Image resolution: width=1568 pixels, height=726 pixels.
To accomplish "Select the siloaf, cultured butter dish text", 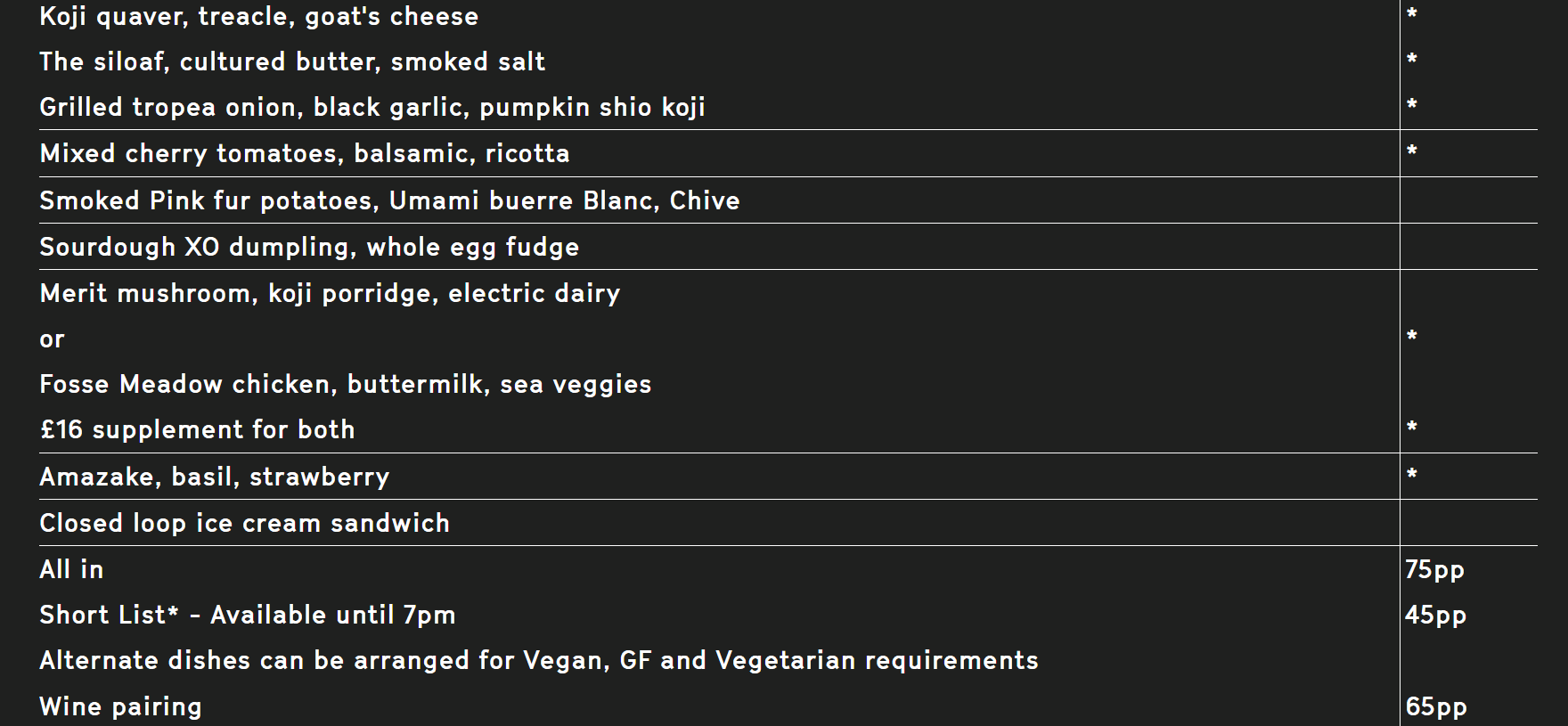I will pyautogui.click(x=292, y=62).
